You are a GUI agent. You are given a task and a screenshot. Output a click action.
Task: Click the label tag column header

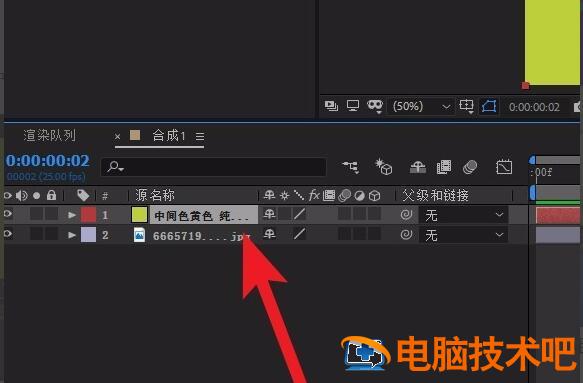[83, 195]
